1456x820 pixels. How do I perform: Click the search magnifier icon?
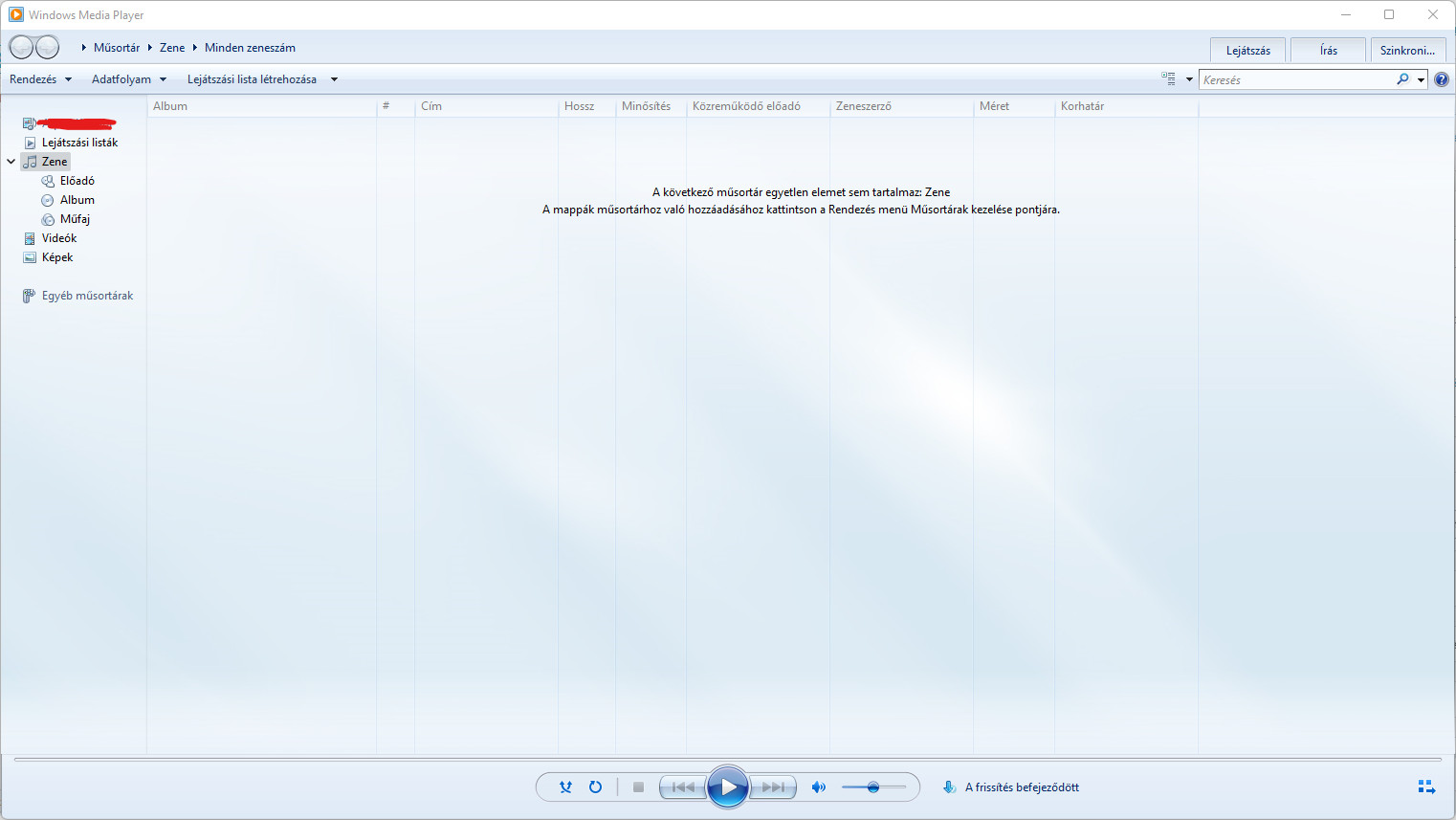(1402, 79)
